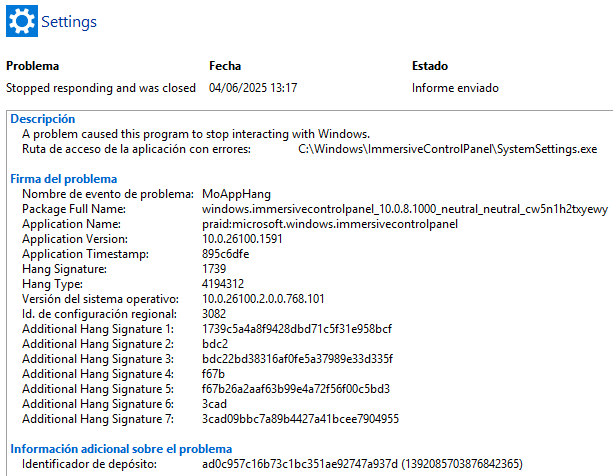Image resolution: width=613 pixels, height=476 pixels.
Task: Click Additional Hang Signature 6 label
Action: (98, 404)
